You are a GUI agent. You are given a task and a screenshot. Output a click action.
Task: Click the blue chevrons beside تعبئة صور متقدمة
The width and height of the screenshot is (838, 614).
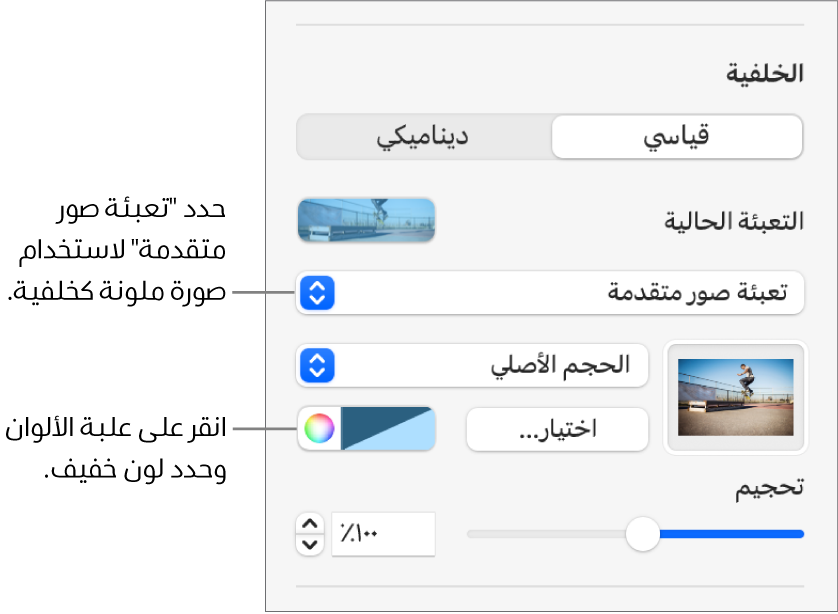316,293
